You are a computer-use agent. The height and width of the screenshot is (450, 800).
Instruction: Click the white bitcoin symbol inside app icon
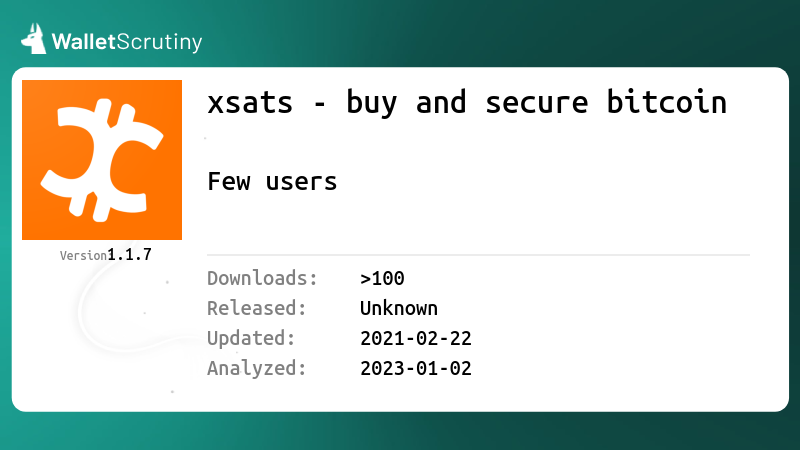tap(102, 160)
